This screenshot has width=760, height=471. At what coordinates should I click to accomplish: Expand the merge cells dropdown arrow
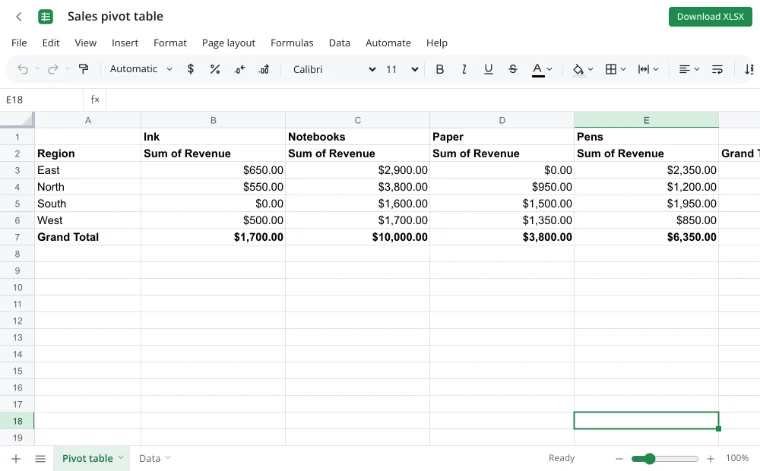coord(656,69)
